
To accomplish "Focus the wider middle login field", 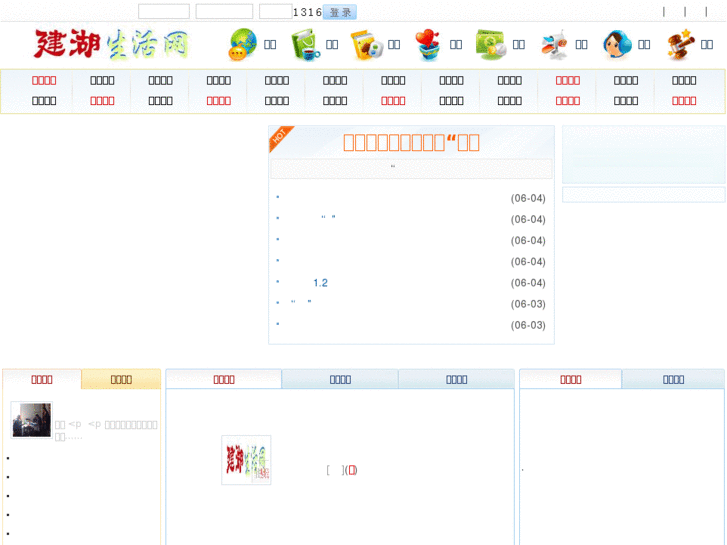I will 224,12.
